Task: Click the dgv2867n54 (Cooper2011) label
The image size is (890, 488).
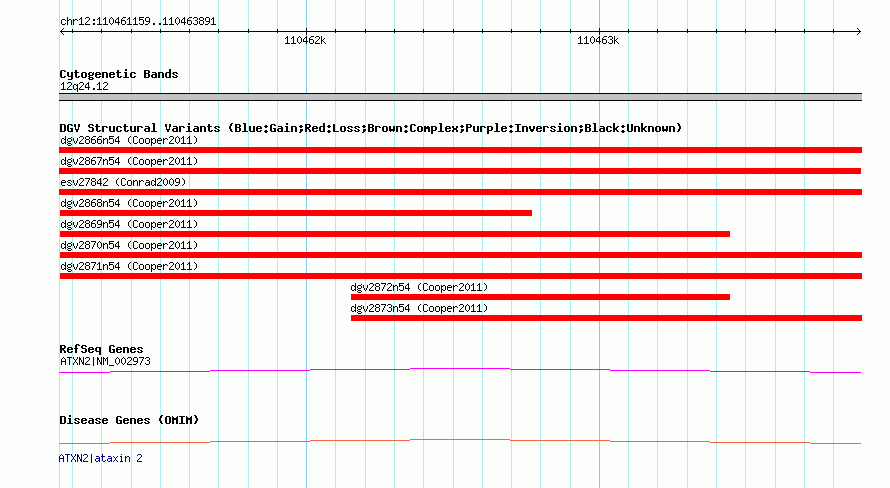Action: pyautogui.click(x=129, y=161)
